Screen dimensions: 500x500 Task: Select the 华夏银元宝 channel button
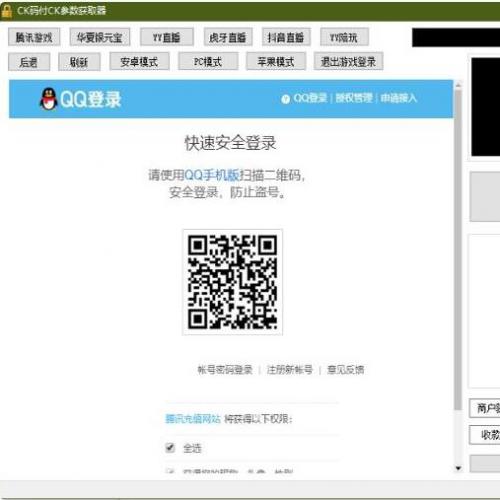pos(100,37)
